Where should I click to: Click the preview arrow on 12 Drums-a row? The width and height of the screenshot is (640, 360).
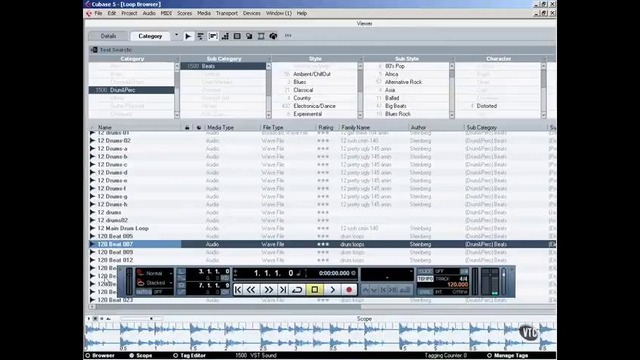pos(93,149)
